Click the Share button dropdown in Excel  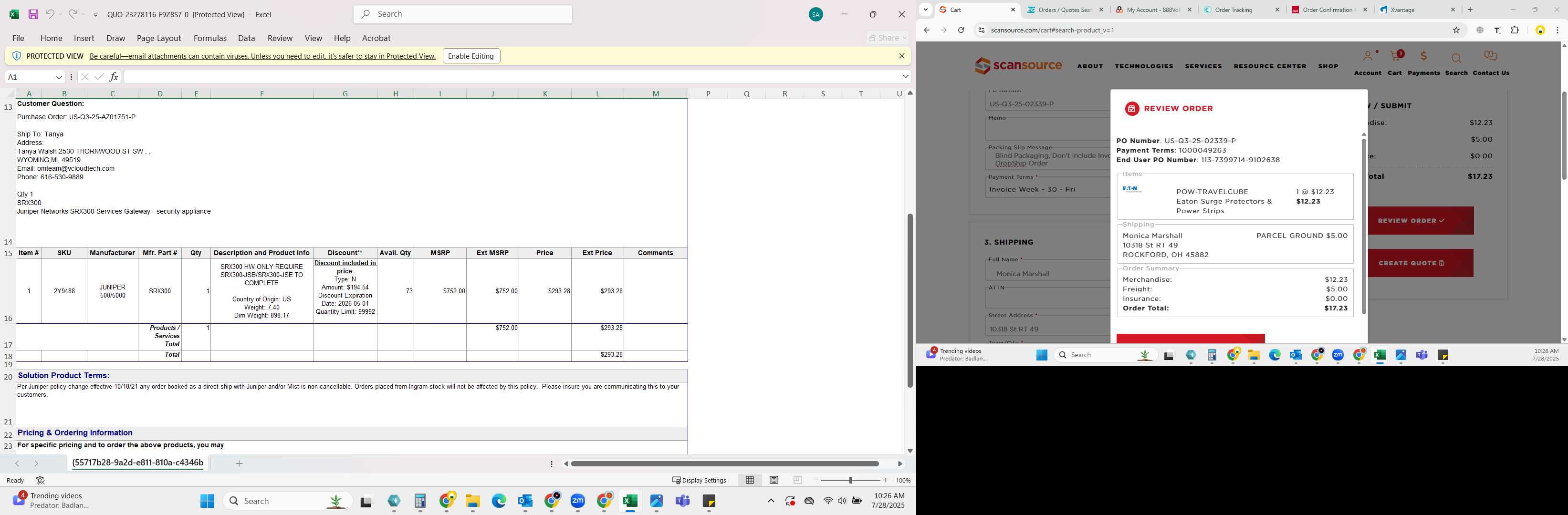[x=888, y=38]
